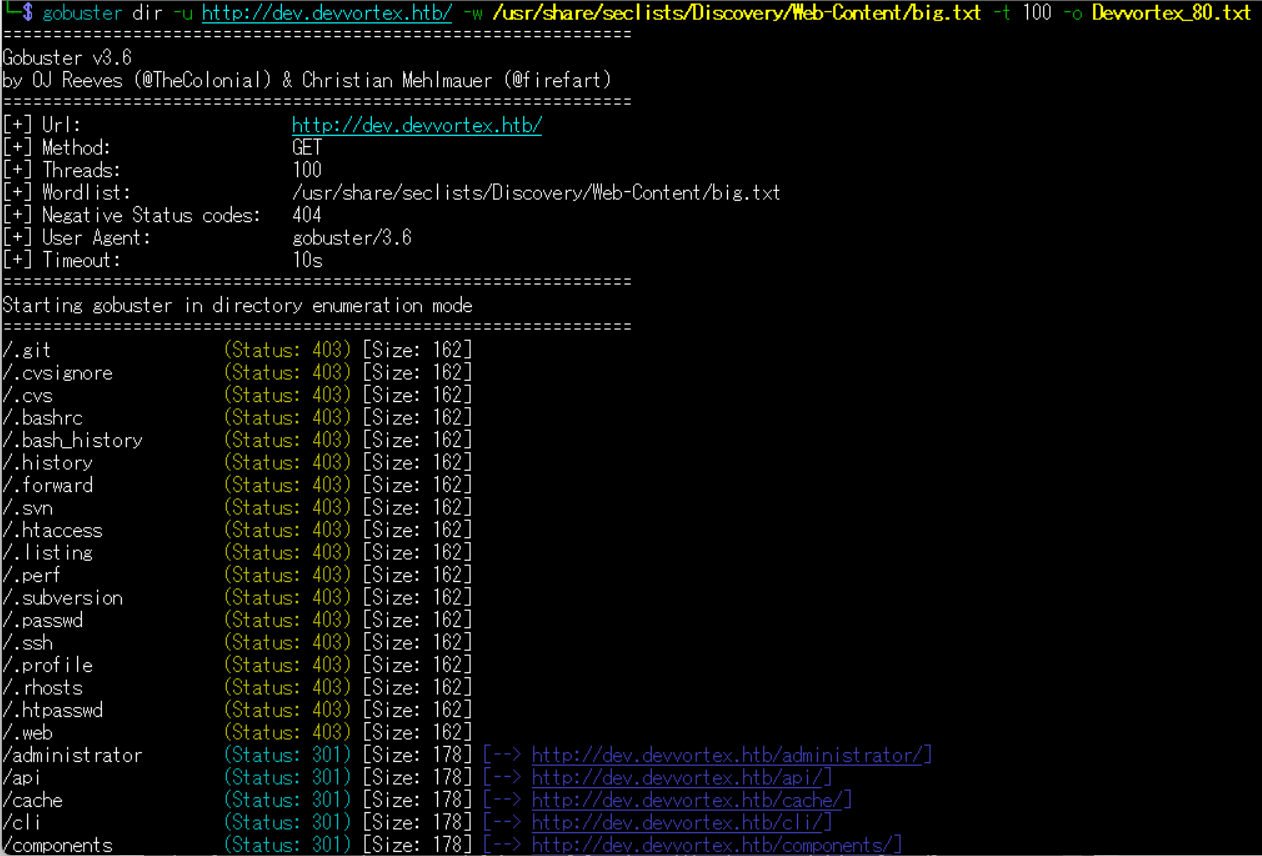The width and height of the screenshot is (1262, 856).
Task: Click the /cli/ redirect link
Action: [681, 823]
